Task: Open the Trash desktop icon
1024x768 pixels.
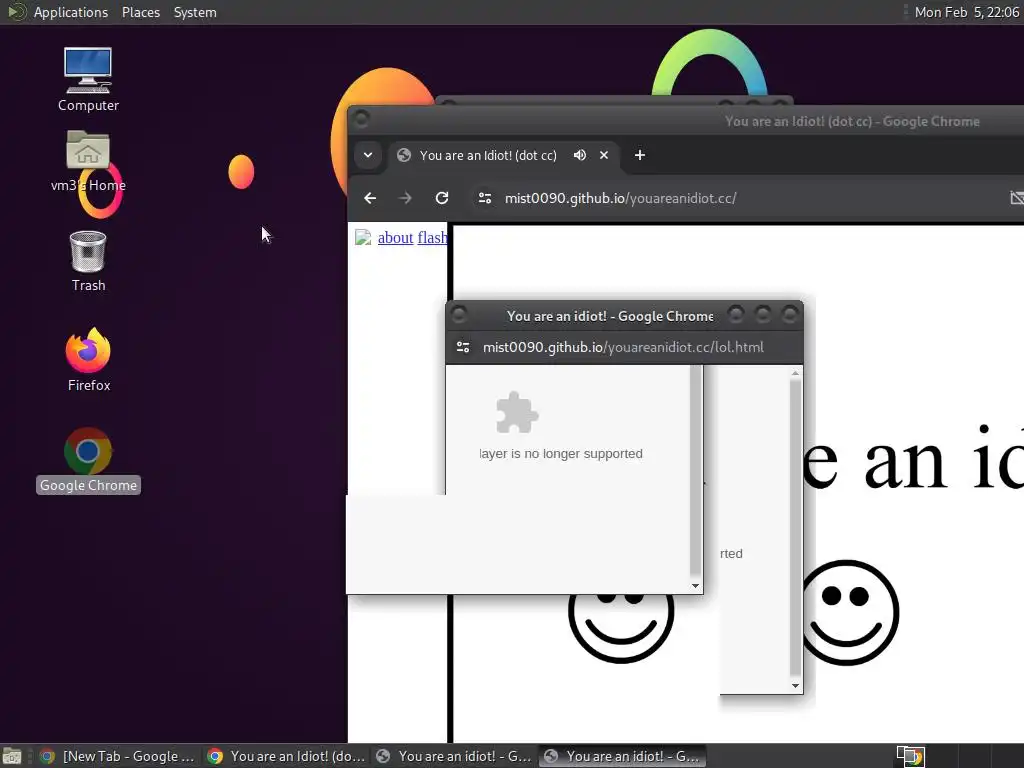Action: 88,261
